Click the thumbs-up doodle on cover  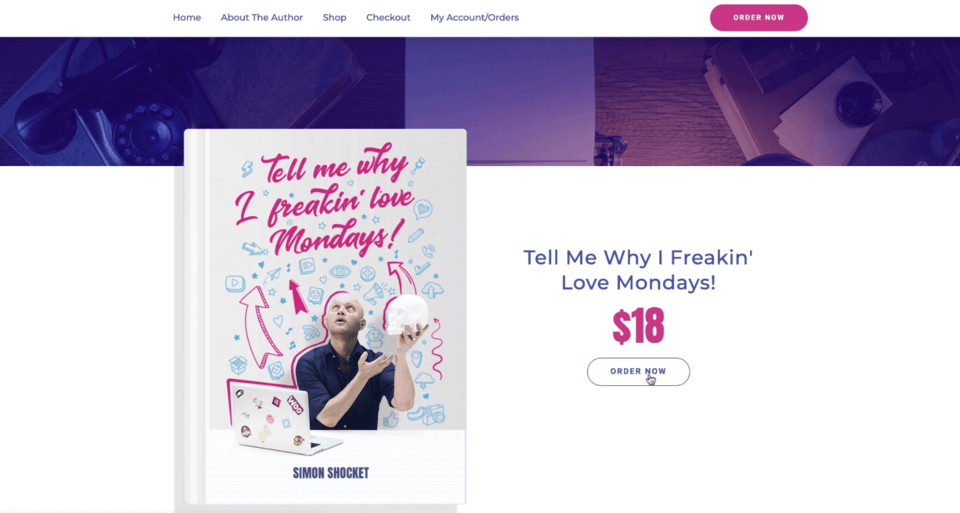point(390,420)
